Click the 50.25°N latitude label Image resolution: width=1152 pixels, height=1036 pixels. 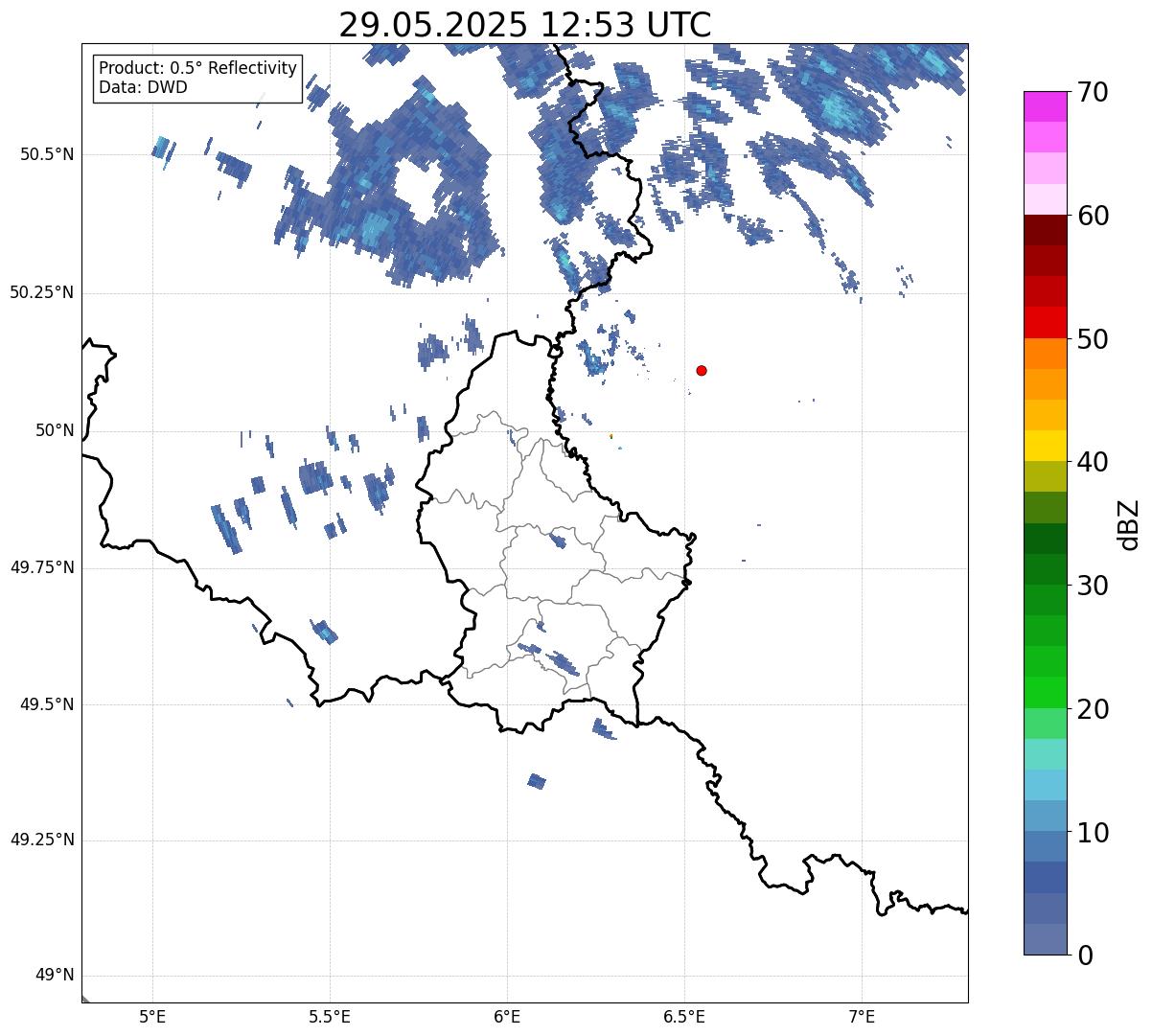(42, 292)
